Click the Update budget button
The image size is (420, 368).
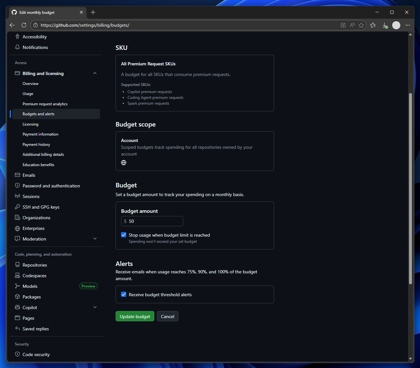(x=135, y=316)
